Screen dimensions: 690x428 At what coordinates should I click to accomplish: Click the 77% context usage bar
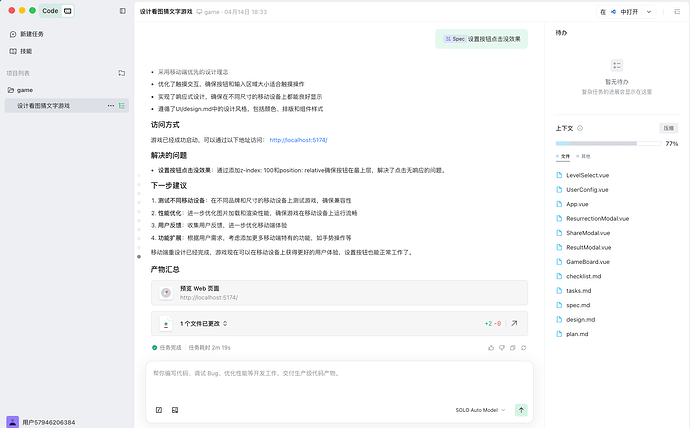[x=609, y=143]
